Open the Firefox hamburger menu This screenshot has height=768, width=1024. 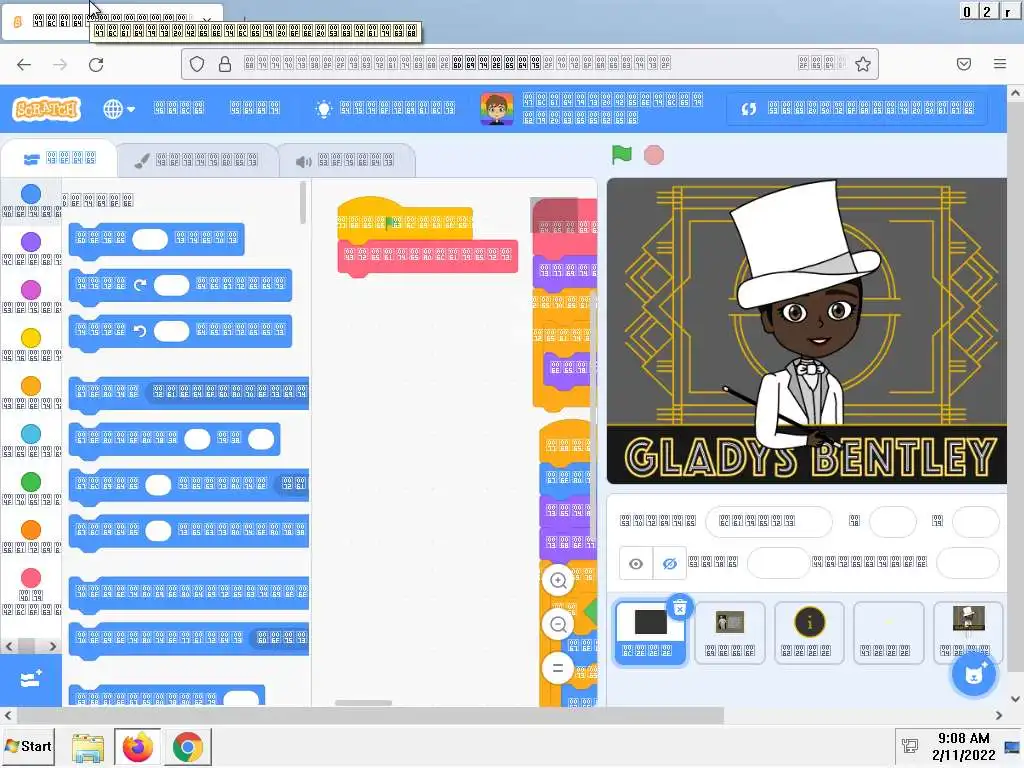(1000, 63)
